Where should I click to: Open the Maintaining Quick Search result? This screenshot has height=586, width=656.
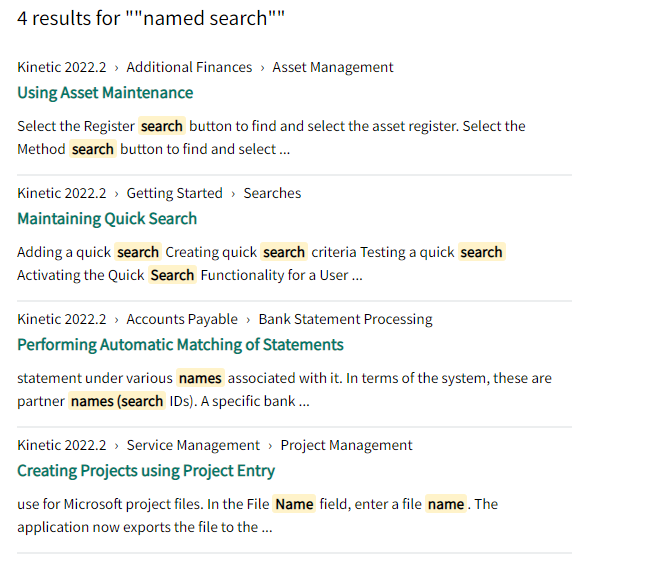pyautogui.click(x=107, y=219)
